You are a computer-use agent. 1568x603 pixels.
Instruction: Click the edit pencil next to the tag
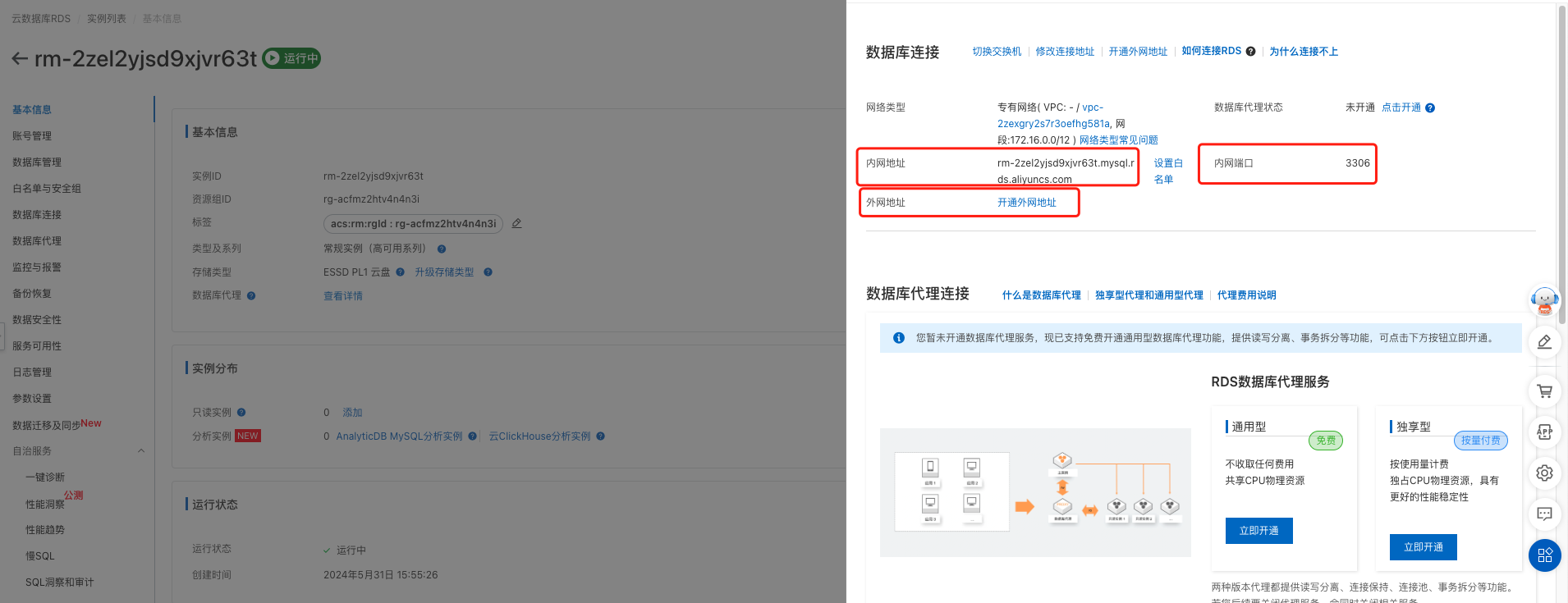point(517,223)
